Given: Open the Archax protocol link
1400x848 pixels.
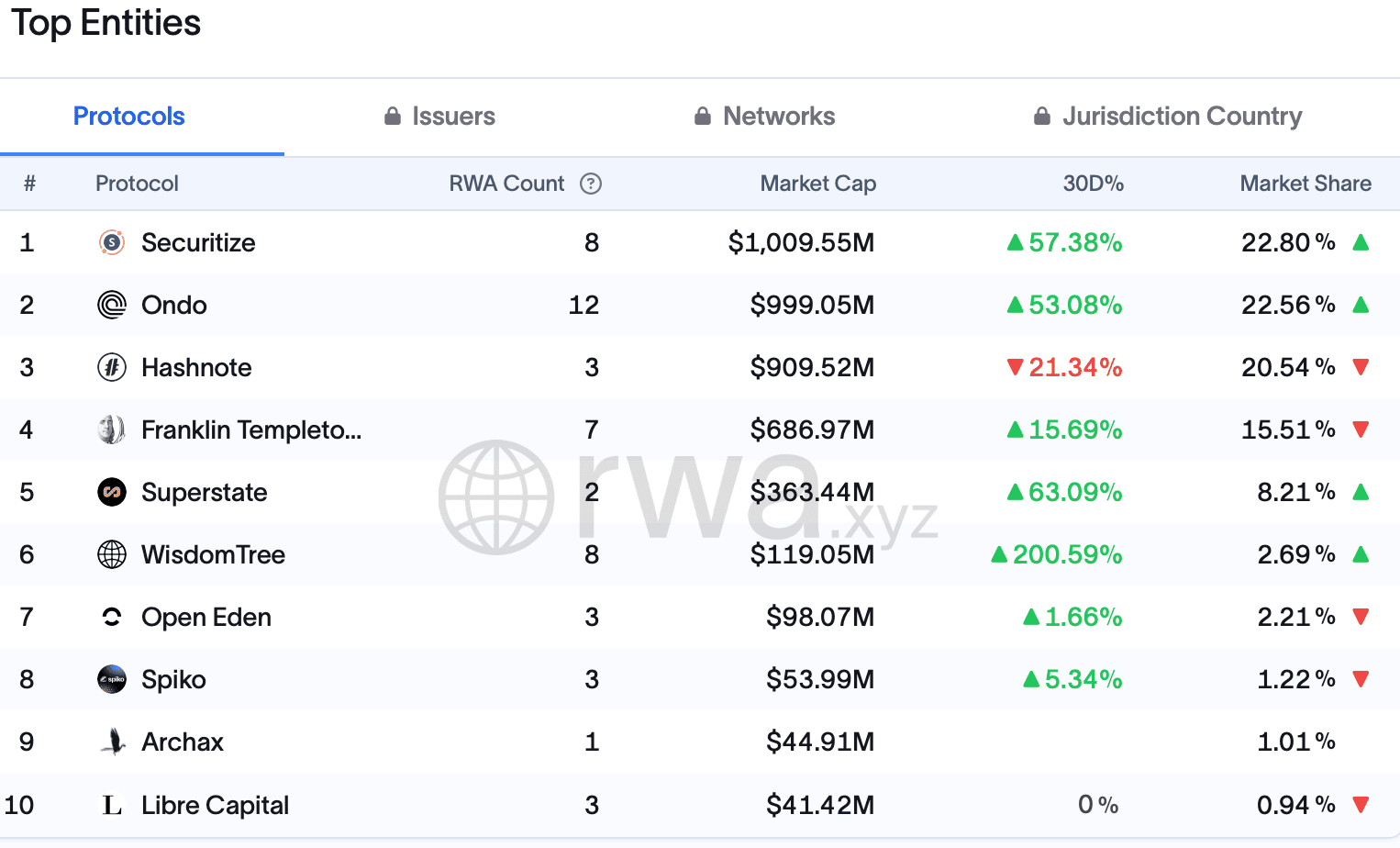Looking at the screenshot, I should pyautogui.click(x=183, y=742).
